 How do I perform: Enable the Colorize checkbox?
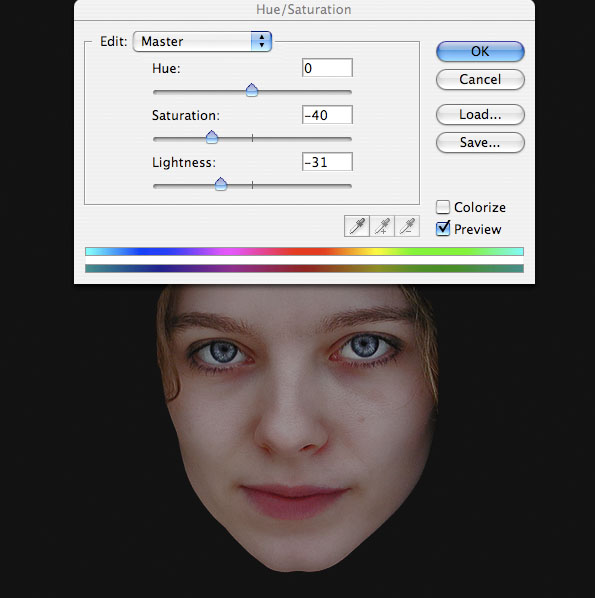click(443, 207)
